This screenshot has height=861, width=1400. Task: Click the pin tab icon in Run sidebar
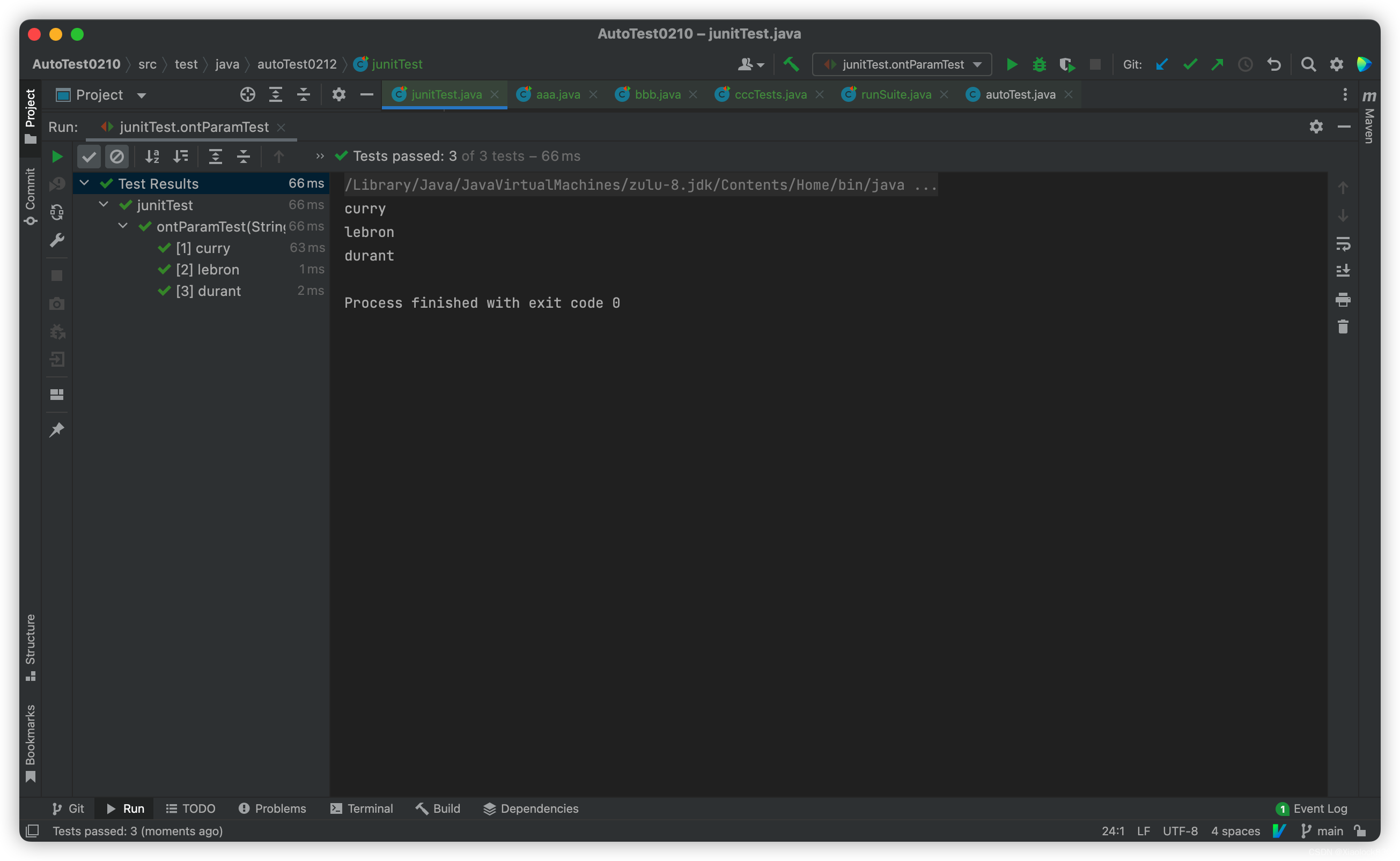click(x=57, y=429)
